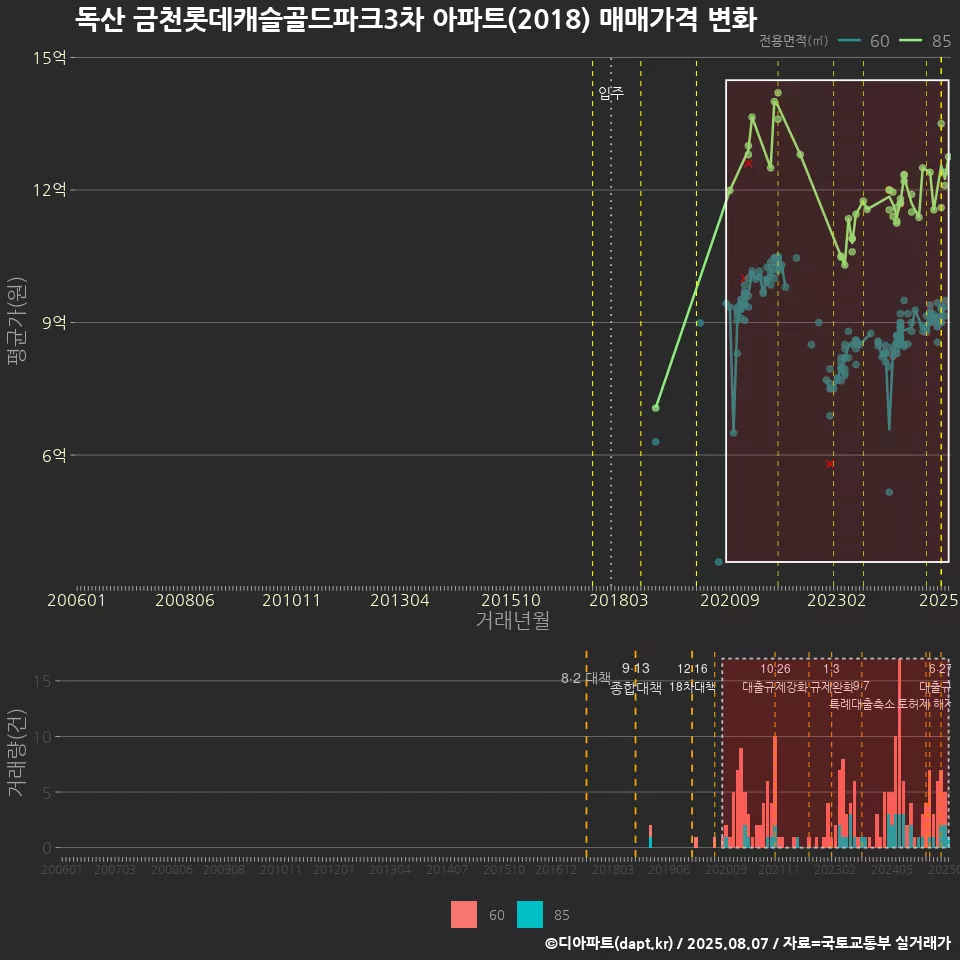Click the 10 label on volume axis
960x960 pixels.
click(42, 737)
